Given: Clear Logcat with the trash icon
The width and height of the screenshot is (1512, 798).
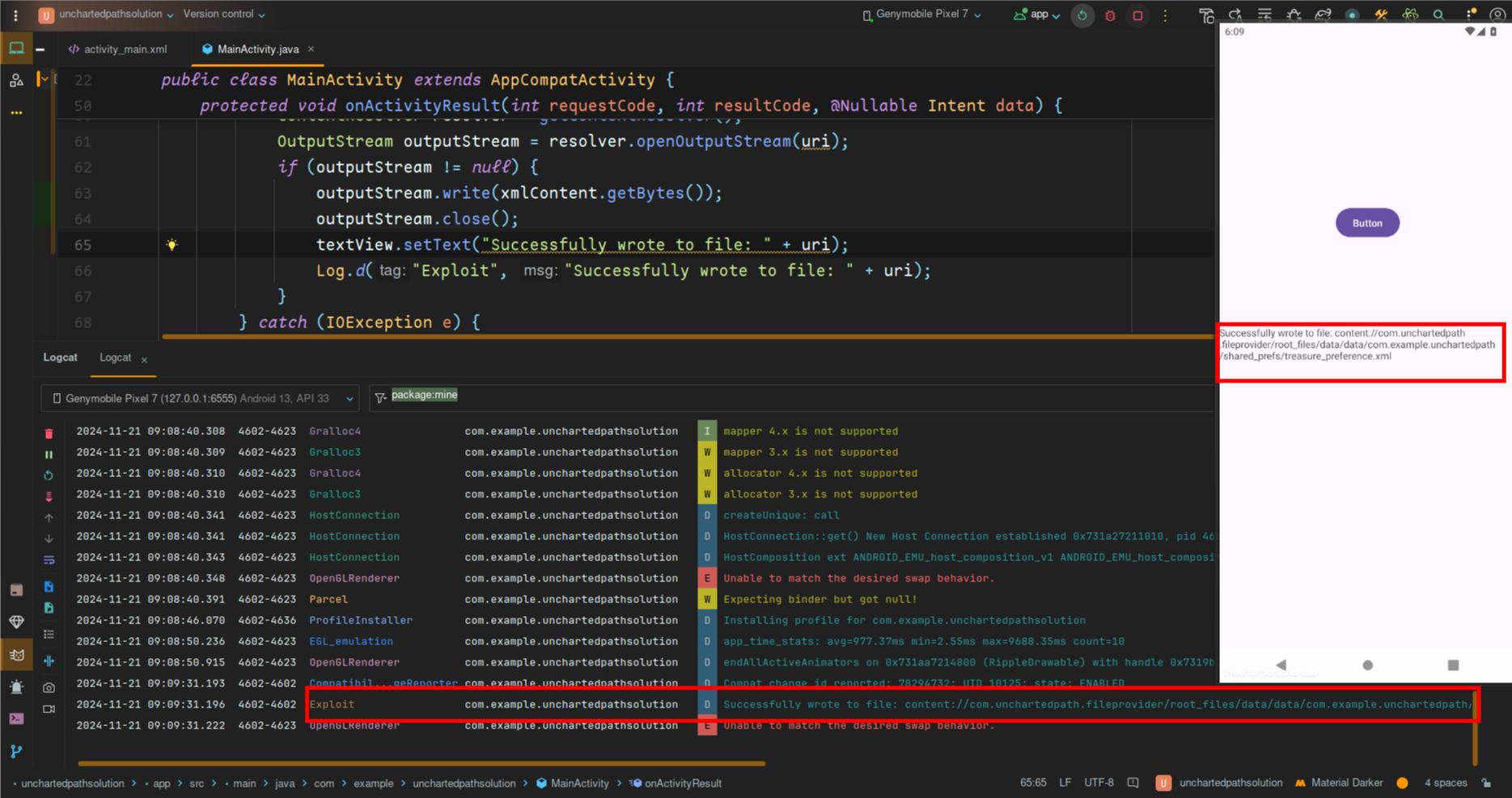Looking at the screenshot, I should click(49, 433).
